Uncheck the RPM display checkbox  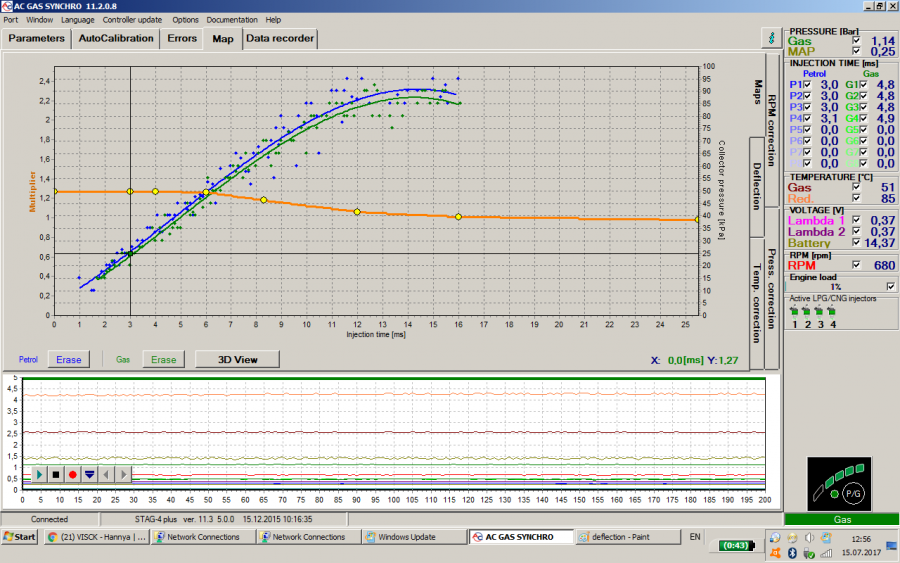tap(855, 265)
